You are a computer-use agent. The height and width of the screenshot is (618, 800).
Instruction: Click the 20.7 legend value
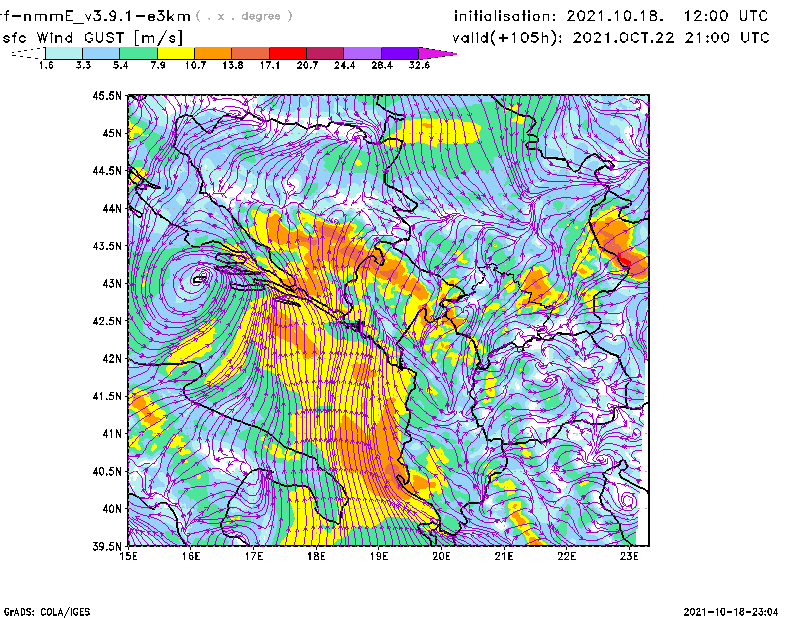coord(307,65)
